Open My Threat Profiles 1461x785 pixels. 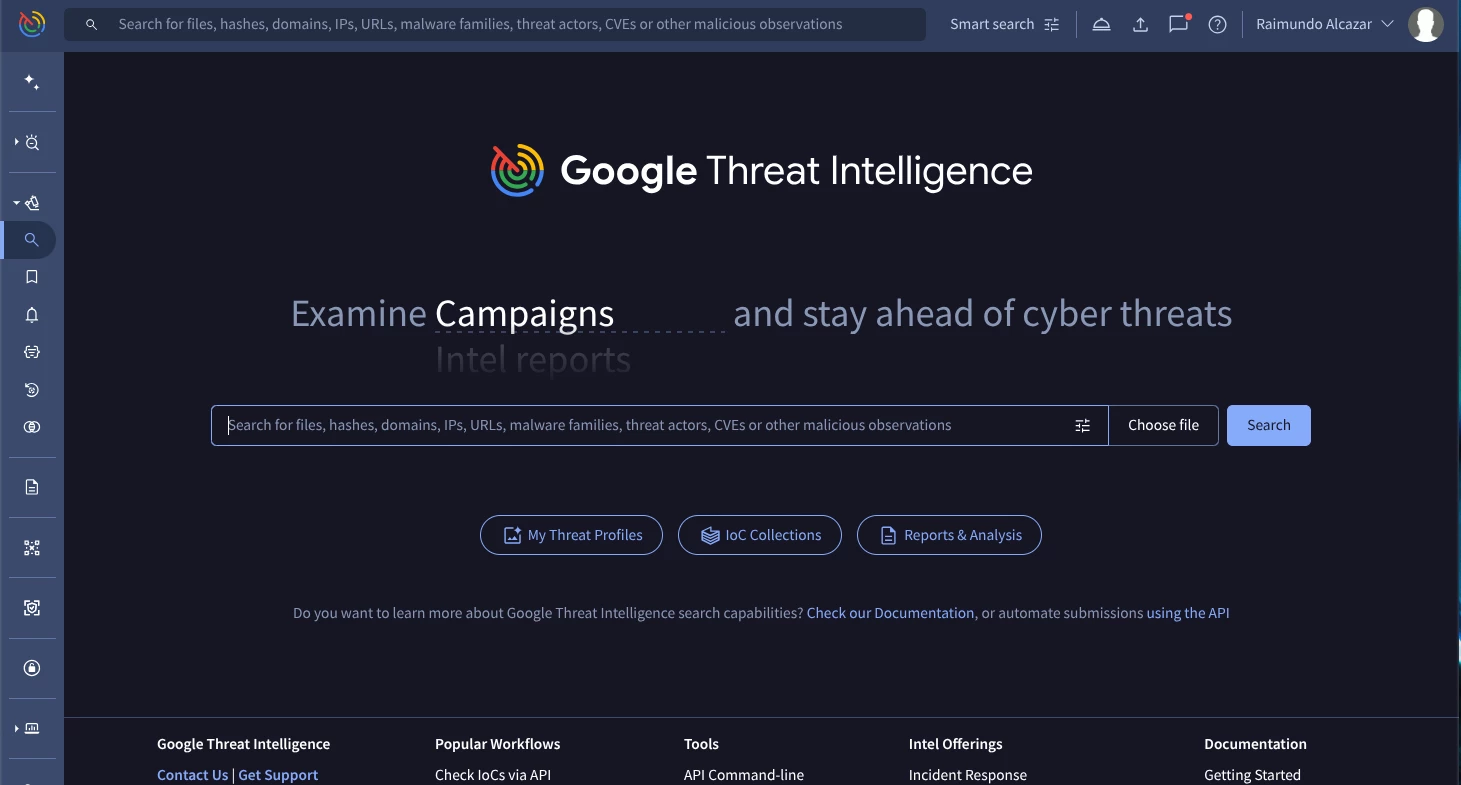pyautogui.click(x=571, y=535)
